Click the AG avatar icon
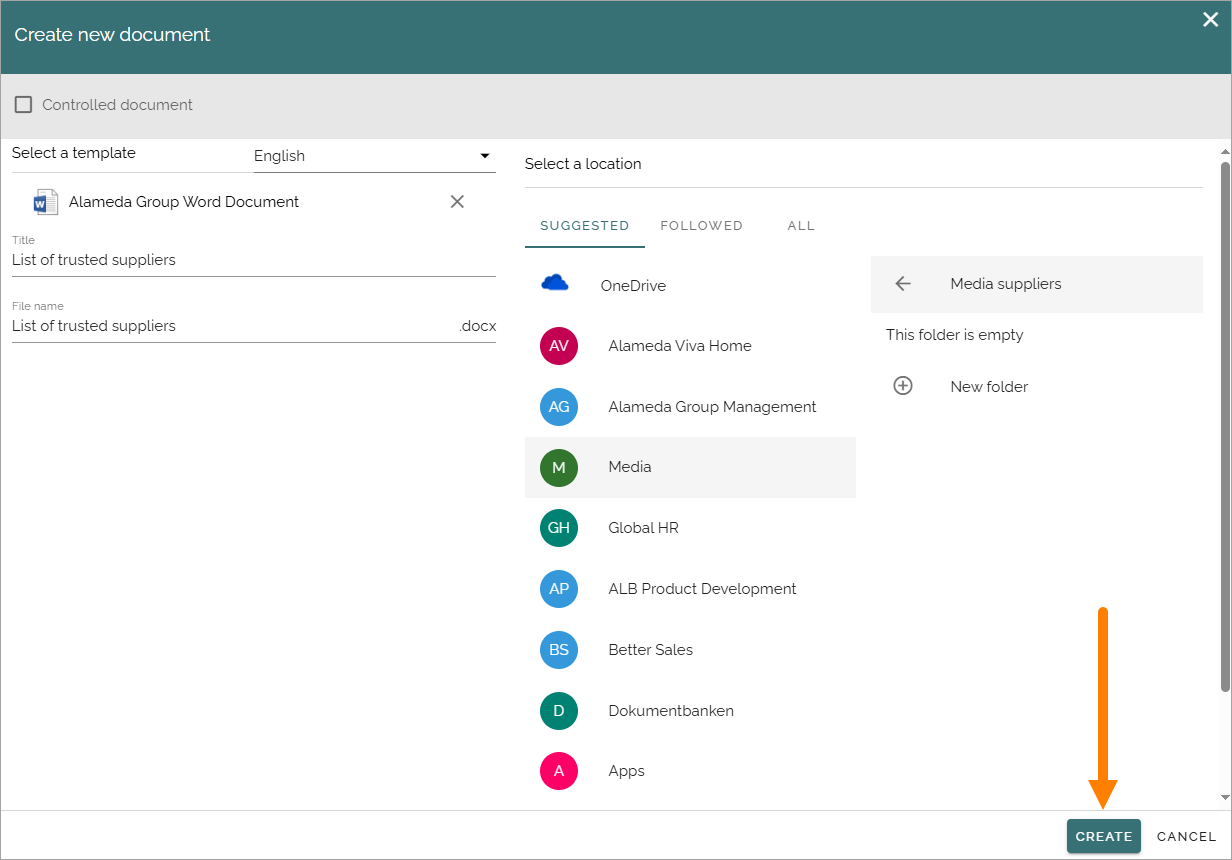The image size is (1232, 860). coord(559,407)
